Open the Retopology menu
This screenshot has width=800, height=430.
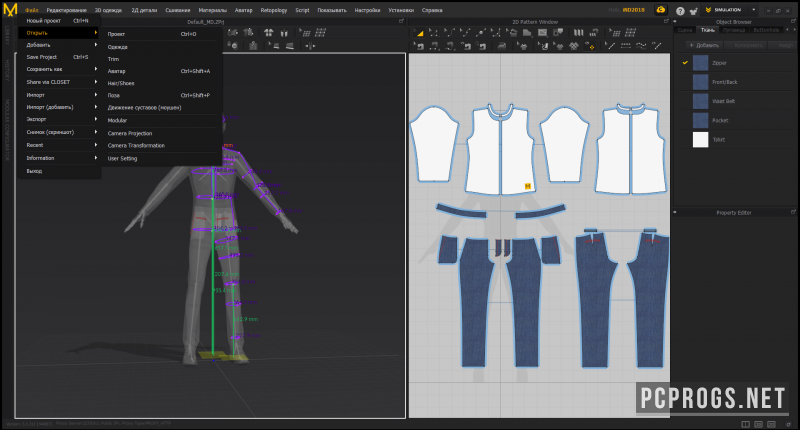pyautogui.click(x=273, y=10)
